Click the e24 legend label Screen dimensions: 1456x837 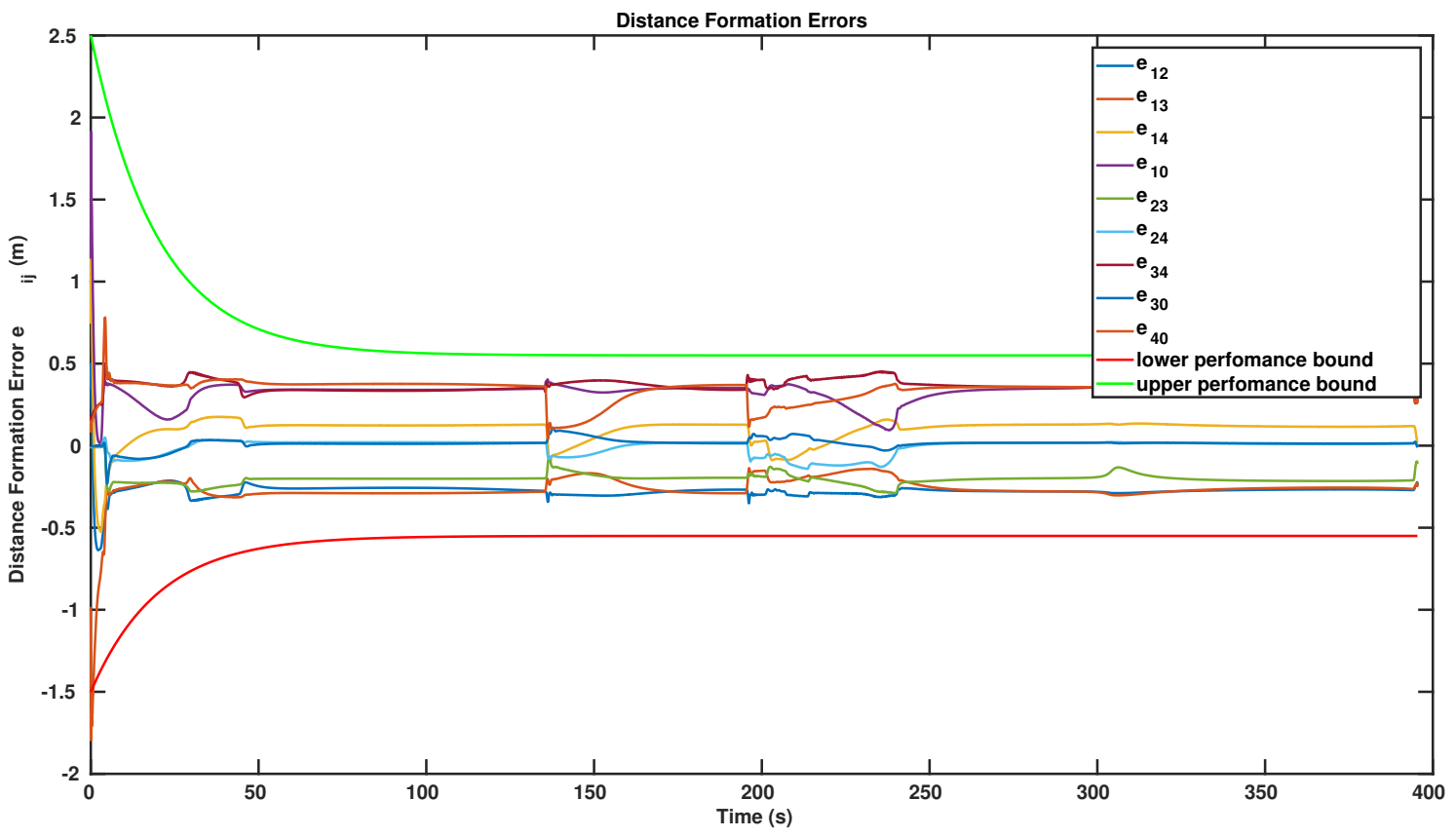[x=1151, y=232]
